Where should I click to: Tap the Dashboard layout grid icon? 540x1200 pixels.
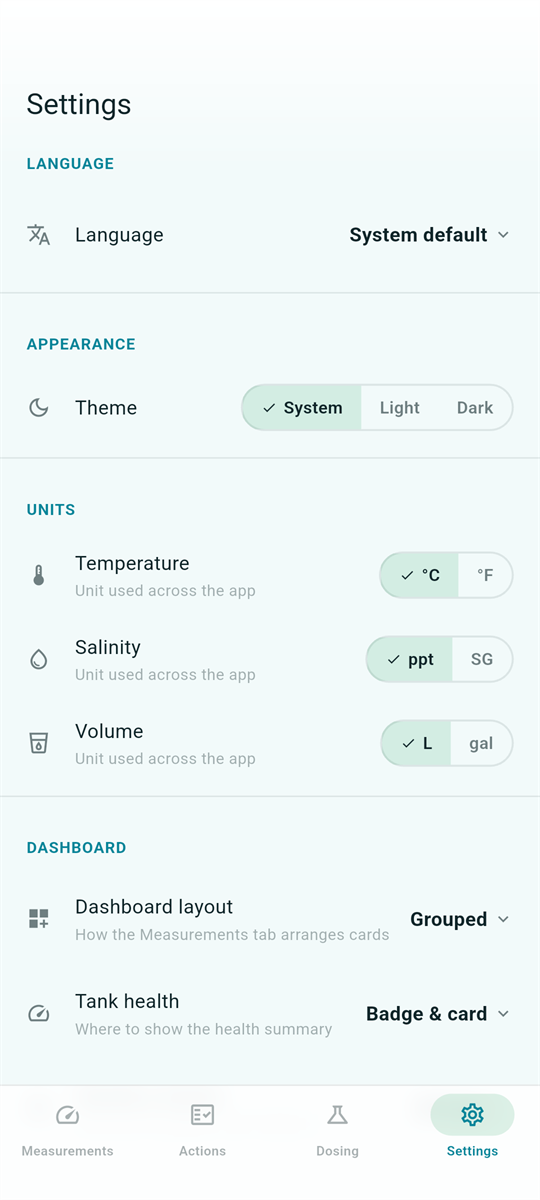39,919
